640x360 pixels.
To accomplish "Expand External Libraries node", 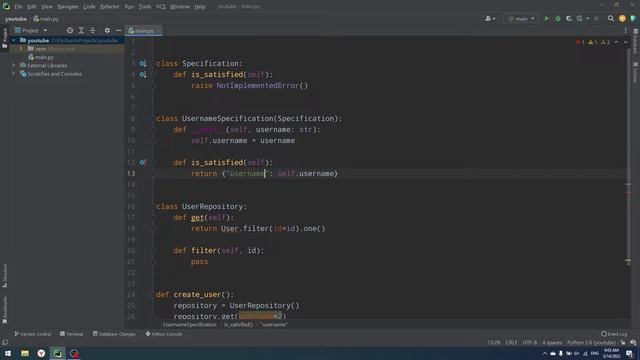I will point(13,65).
